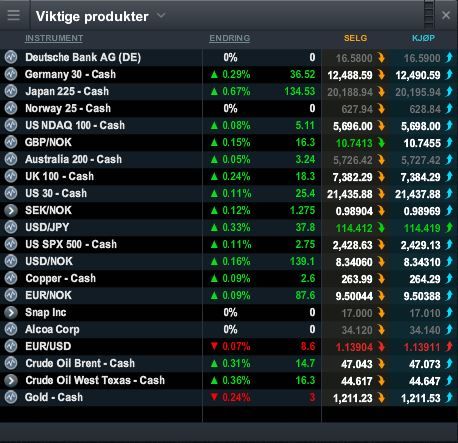Viewport: 458px width, 443px height.
Task: Select the Australia 200 - Cash instrument name
Action: [74, 159]
